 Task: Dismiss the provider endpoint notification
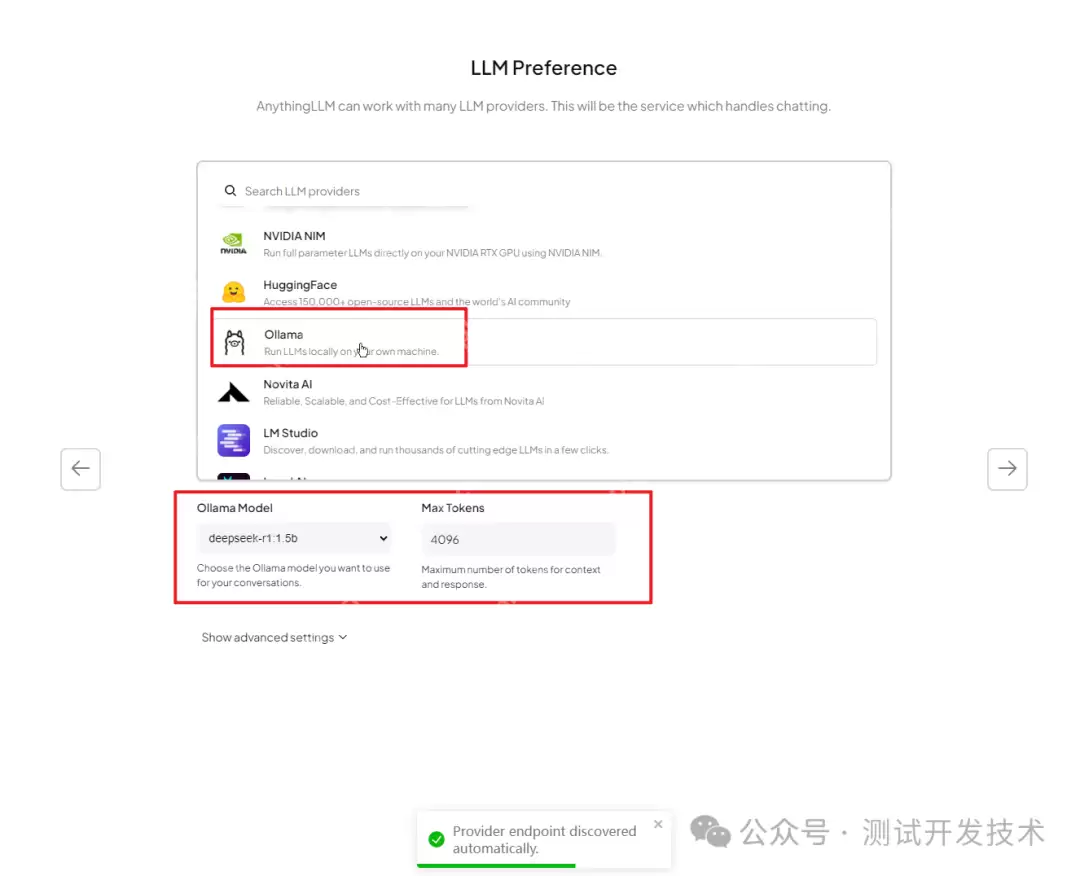pos(658,823)
